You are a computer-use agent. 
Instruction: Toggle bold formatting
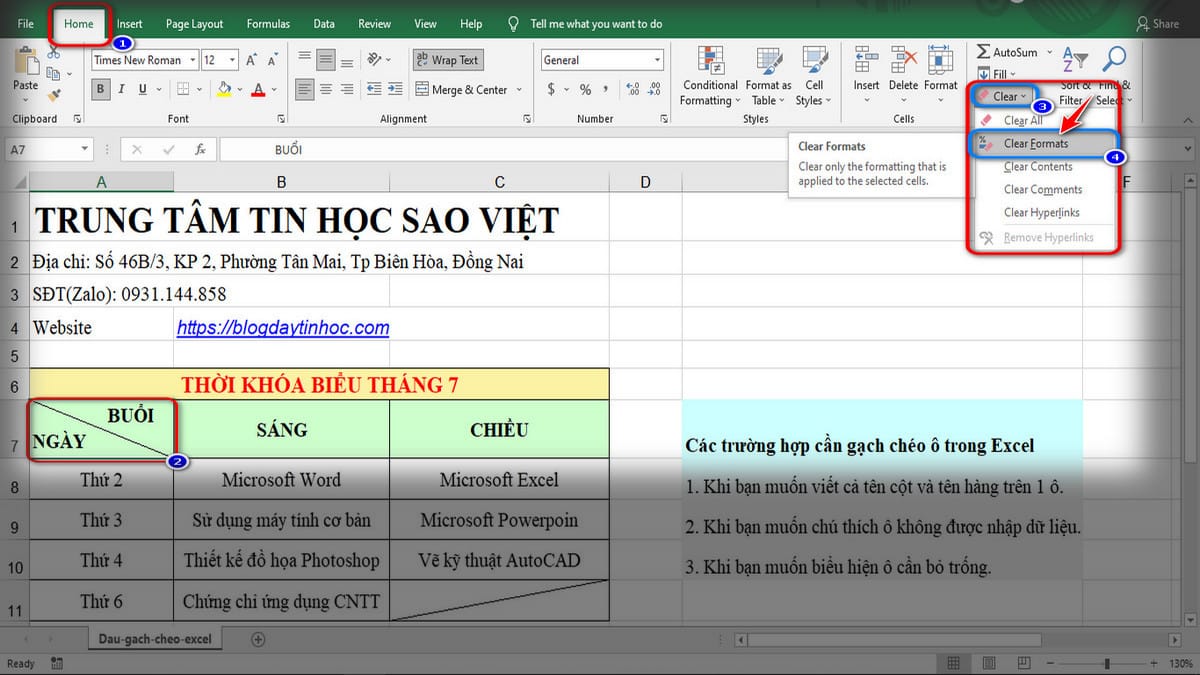pos(99,89)
